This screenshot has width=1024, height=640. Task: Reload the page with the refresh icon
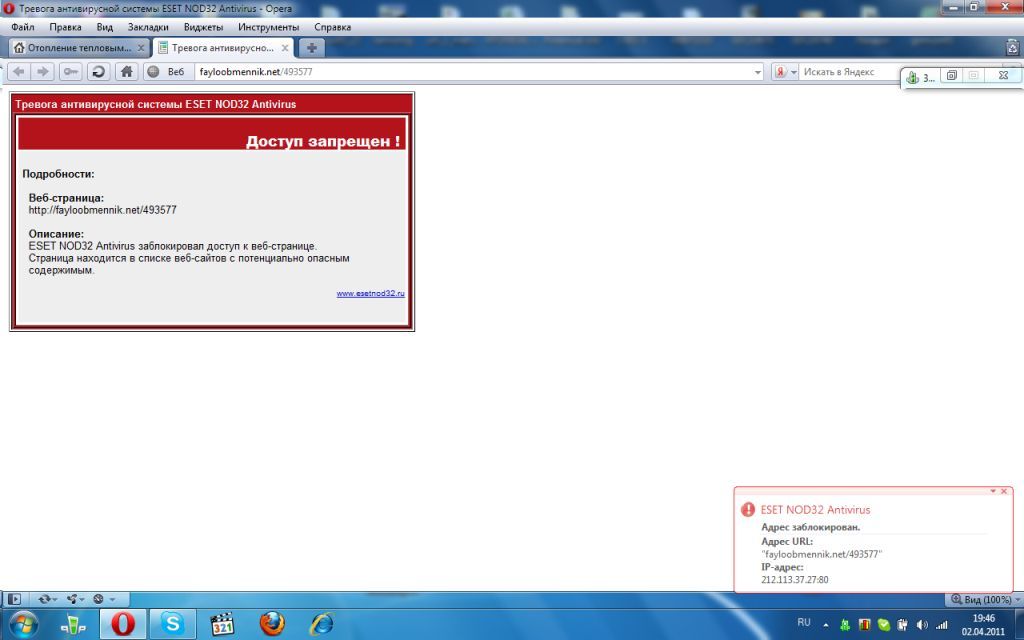pyautogui.click(x=99, y=72)
